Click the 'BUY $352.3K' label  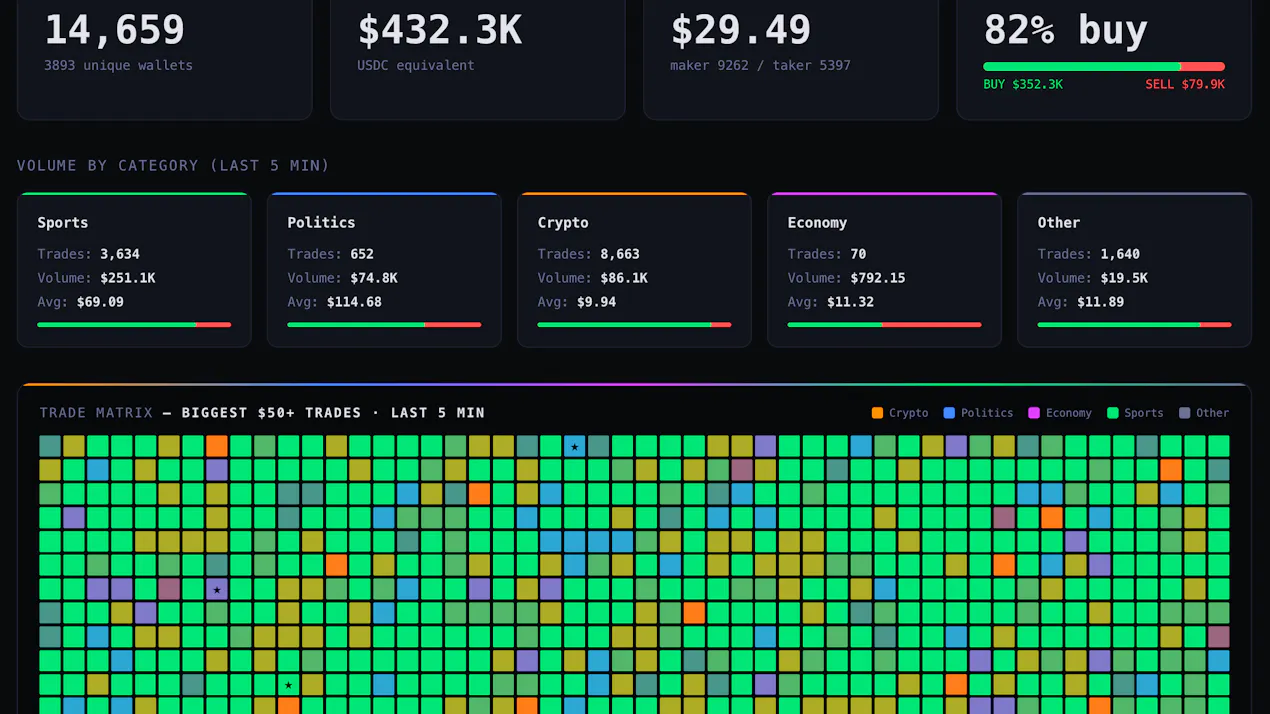click(x=1023, y=85)
